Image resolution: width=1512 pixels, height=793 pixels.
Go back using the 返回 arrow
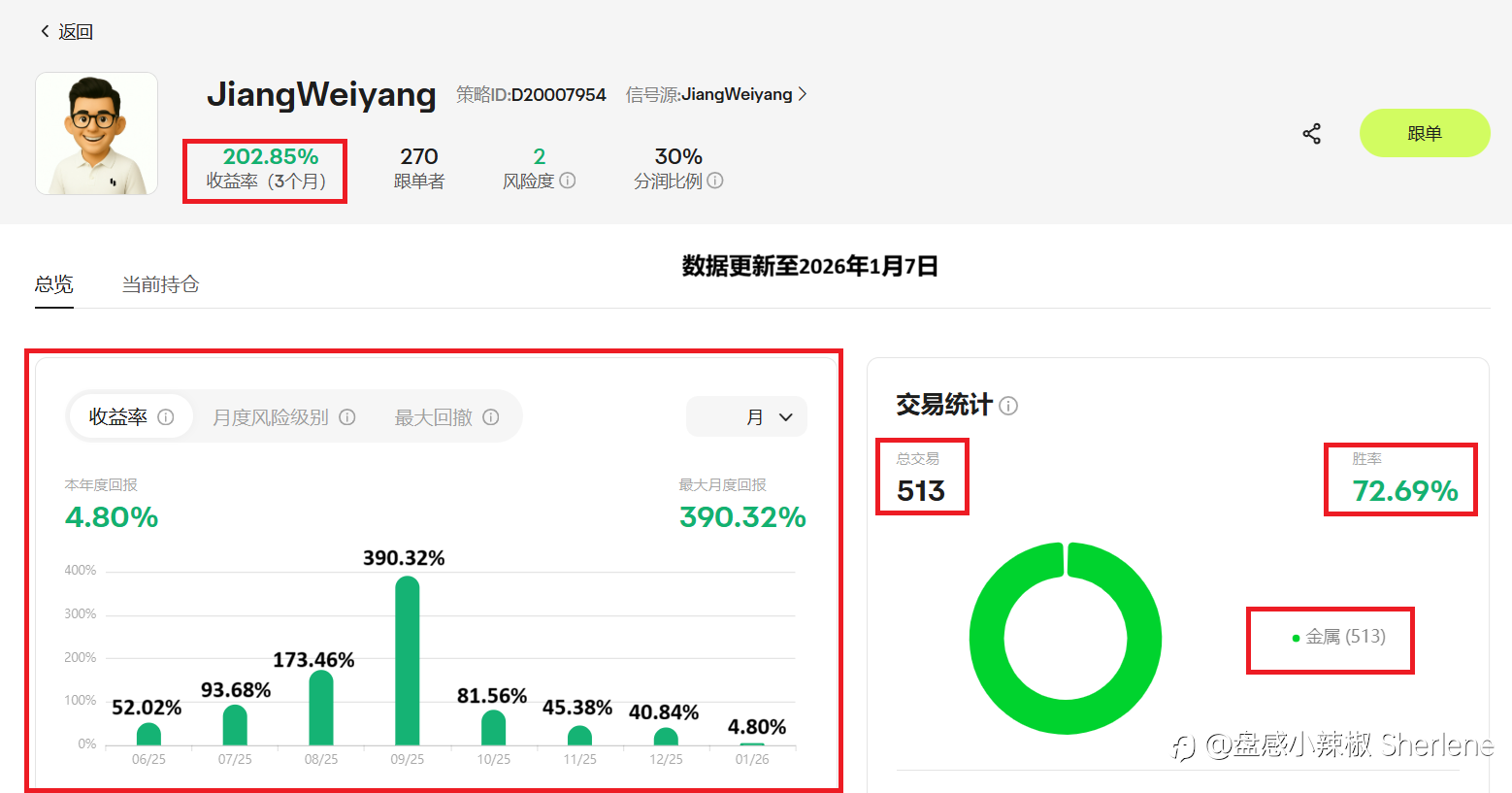pos(65,32)
